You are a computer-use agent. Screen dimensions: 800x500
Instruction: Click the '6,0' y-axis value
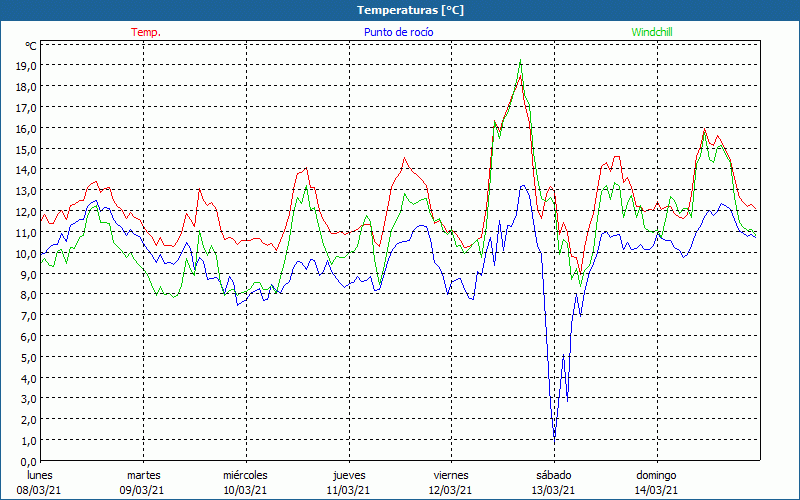[x=29, y=337]
